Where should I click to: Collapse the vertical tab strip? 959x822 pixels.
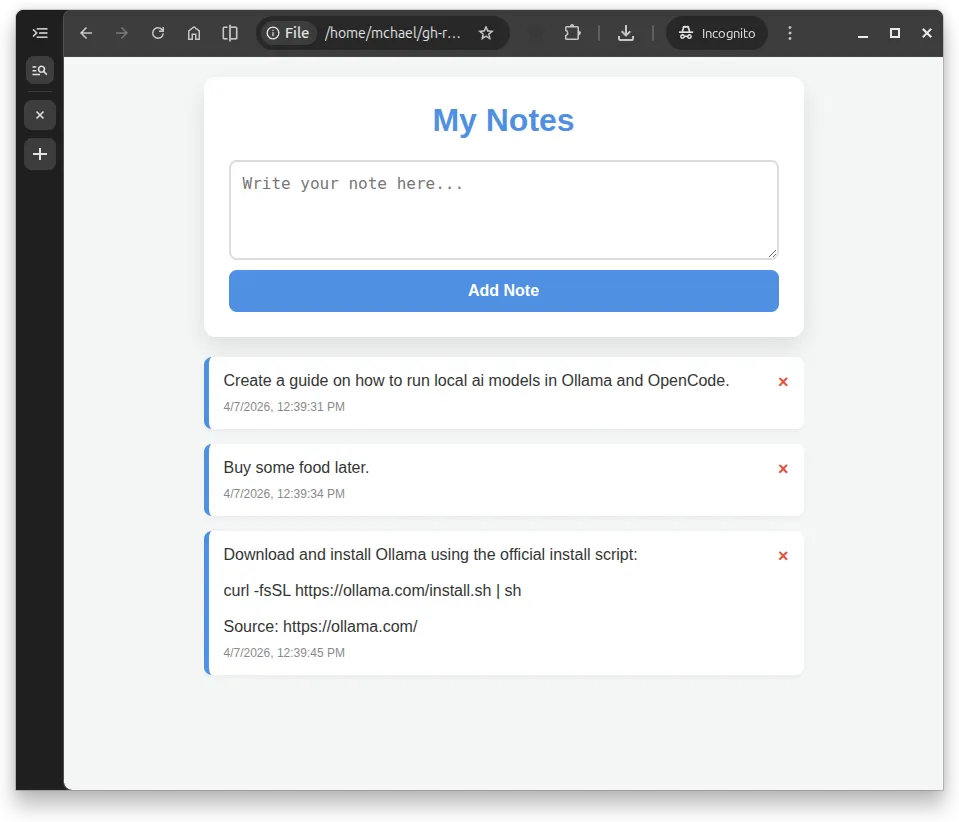(x=40, y=33)
